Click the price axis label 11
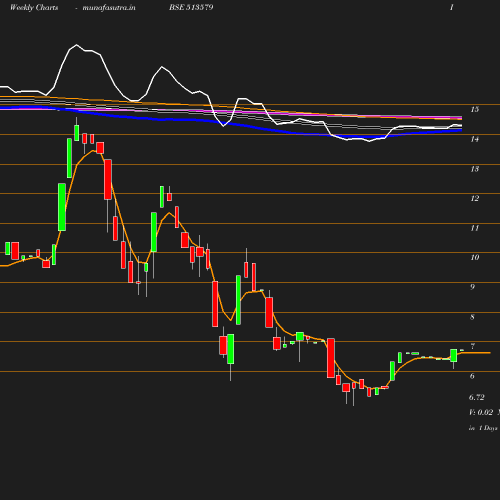This screenshot has height=500, width=500. click(x=475, y=228)
